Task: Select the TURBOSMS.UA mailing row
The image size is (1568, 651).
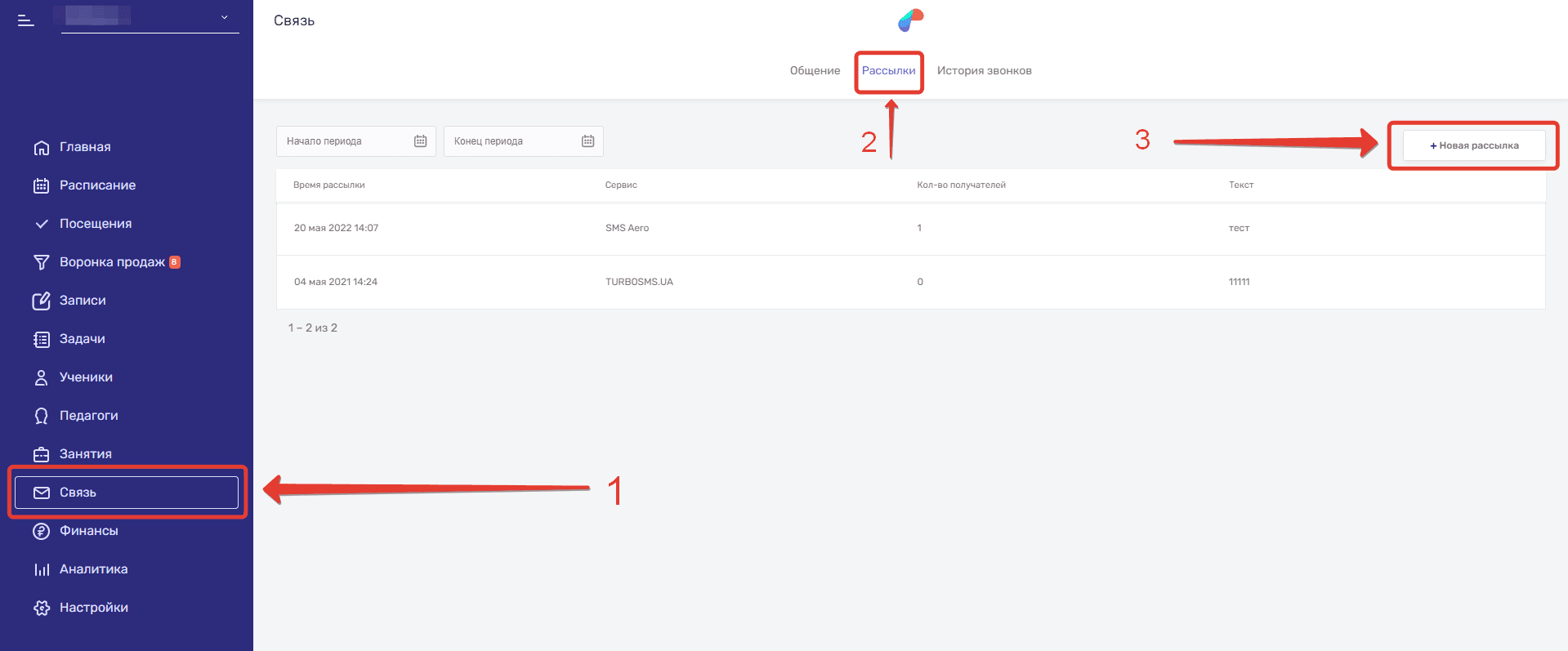Action: [639, 282]
